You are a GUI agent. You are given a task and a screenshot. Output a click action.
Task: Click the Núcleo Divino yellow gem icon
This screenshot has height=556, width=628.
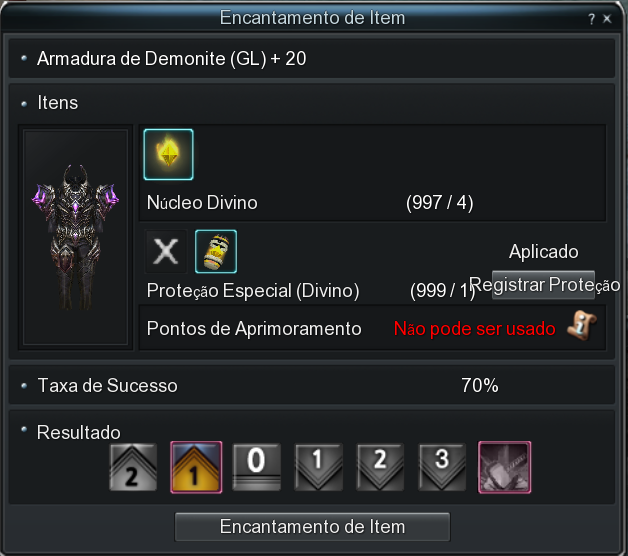tap(168, 154)
